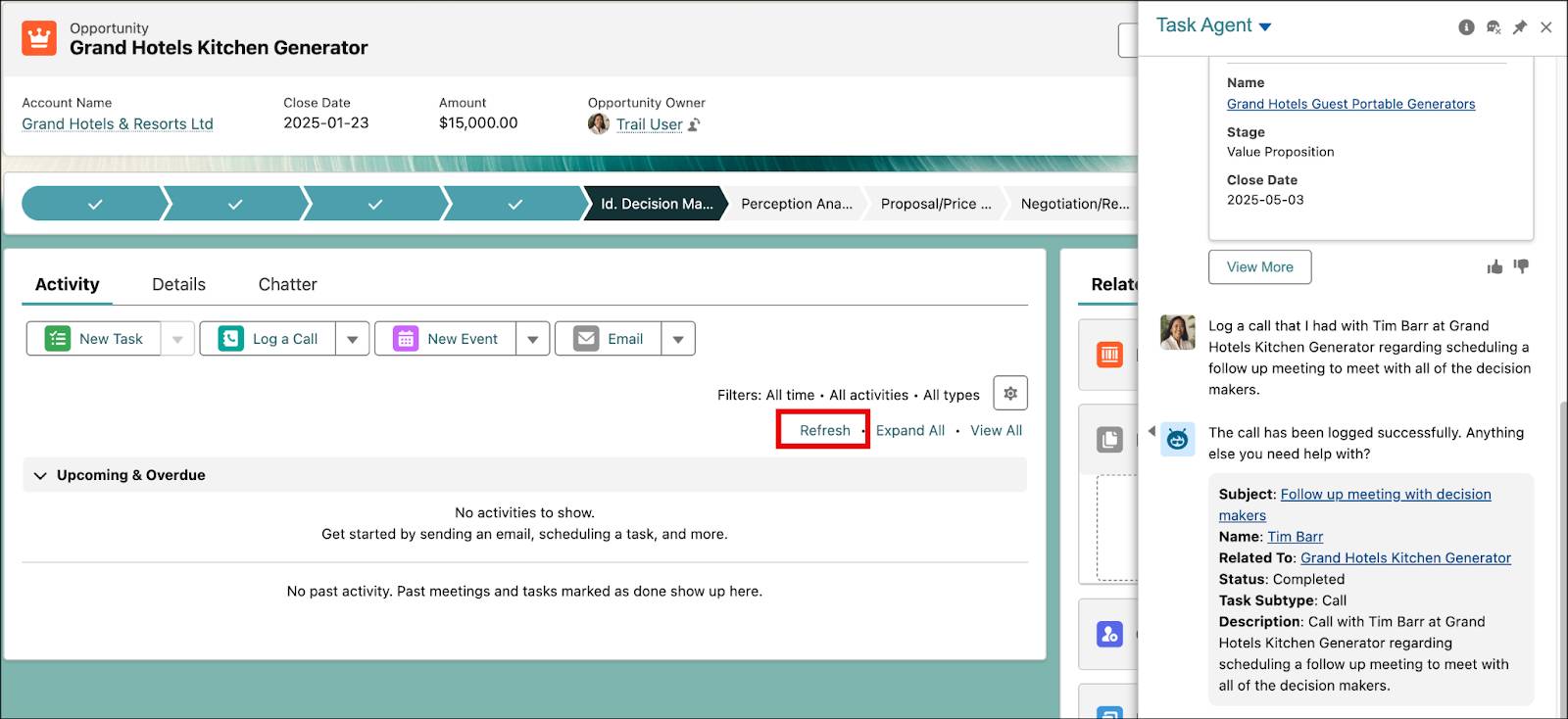The image size is (1568, 719).
Task: Switch to the Activity tab
Action: (68, 284)
